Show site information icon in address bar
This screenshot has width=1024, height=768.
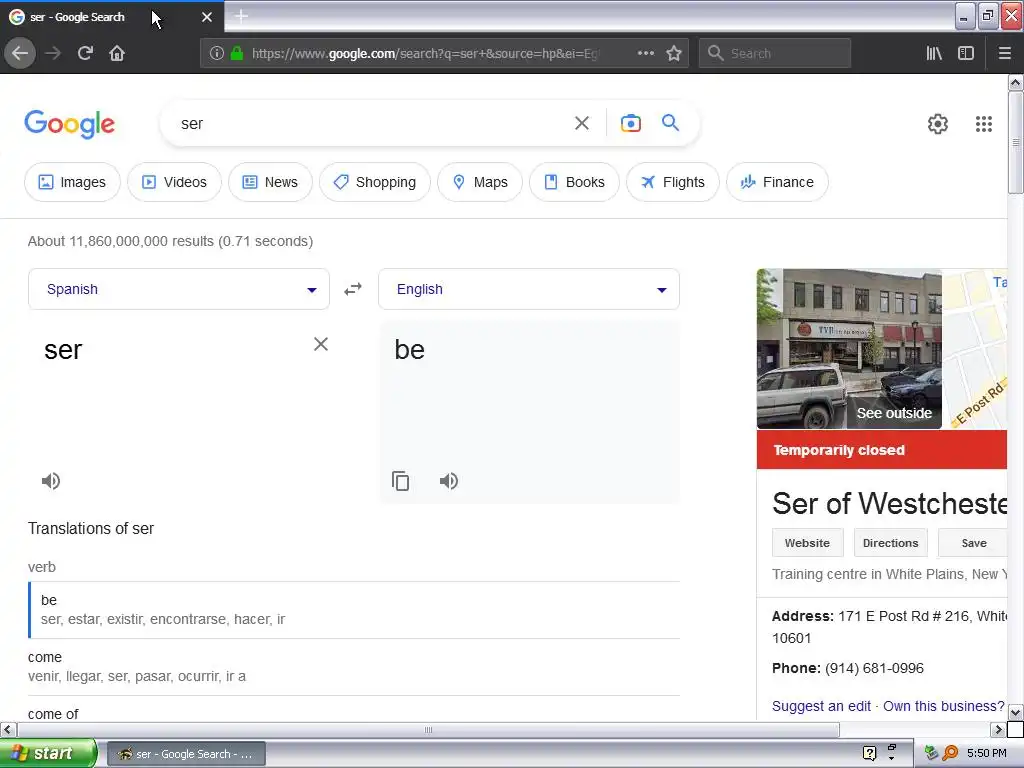217,53
